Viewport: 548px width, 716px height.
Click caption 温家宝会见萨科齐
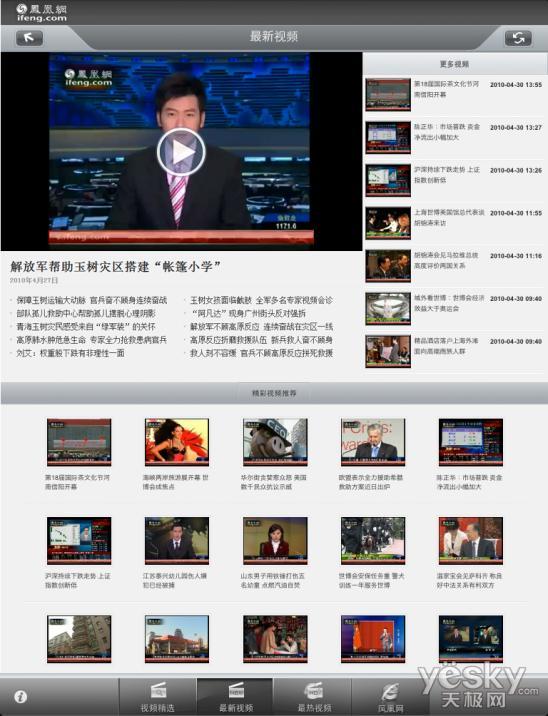pyautogui.click(x=469, y=580)
